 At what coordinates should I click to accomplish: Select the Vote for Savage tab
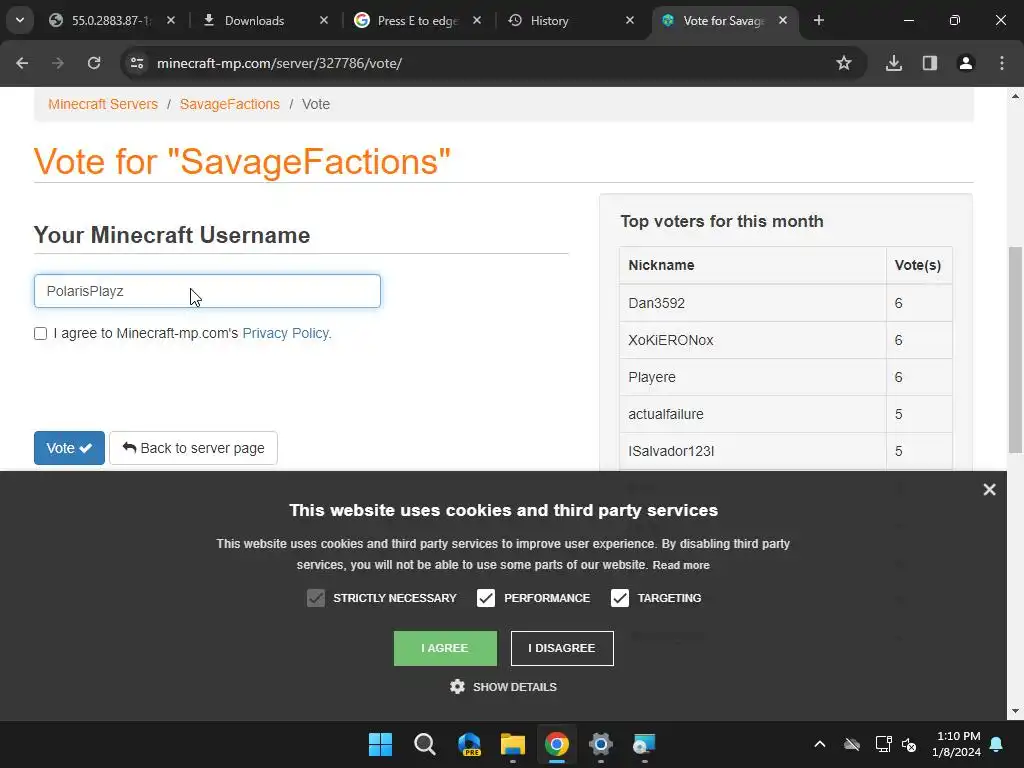pos(724,20)
